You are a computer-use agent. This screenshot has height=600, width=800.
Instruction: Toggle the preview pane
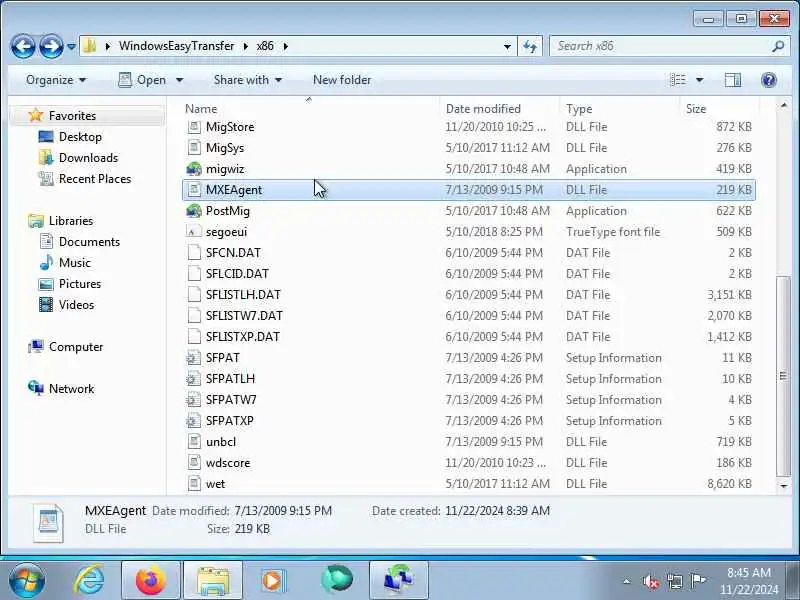click(733, 80)
